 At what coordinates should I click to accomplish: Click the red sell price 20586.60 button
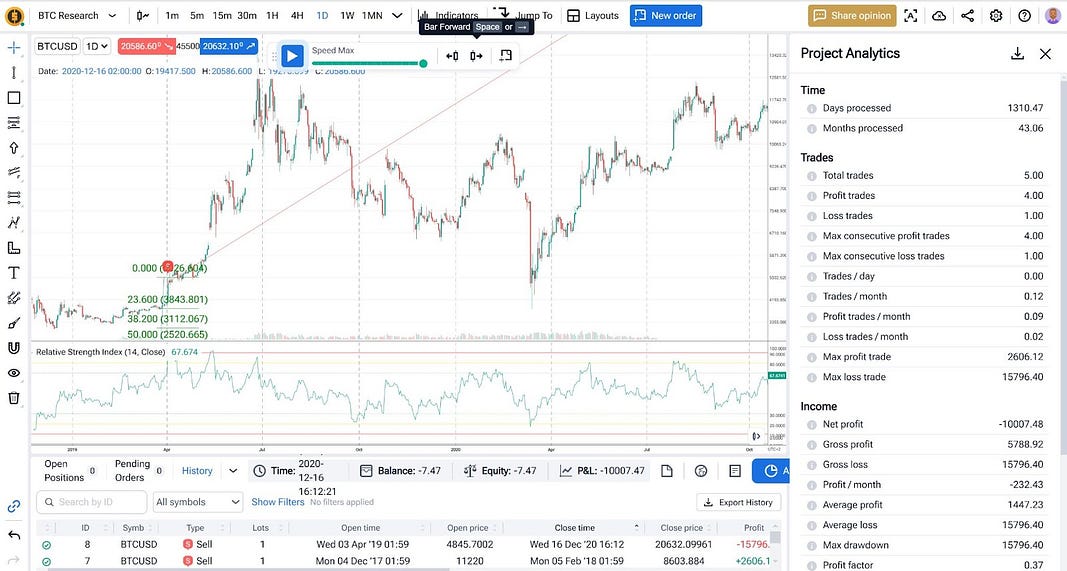tap(146, 46)
